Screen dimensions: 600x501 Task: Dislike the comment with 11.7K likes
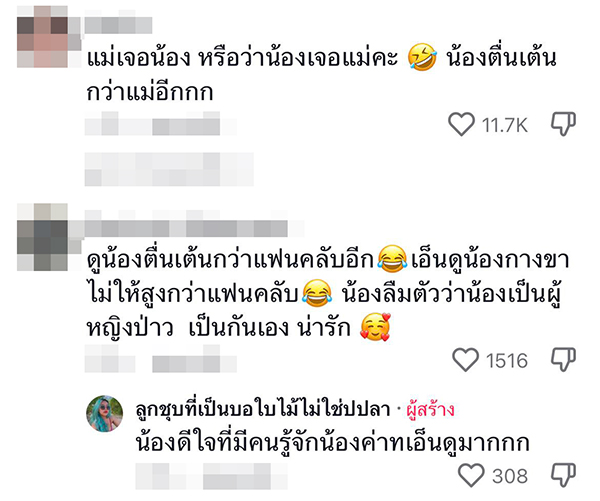point(563,124)
